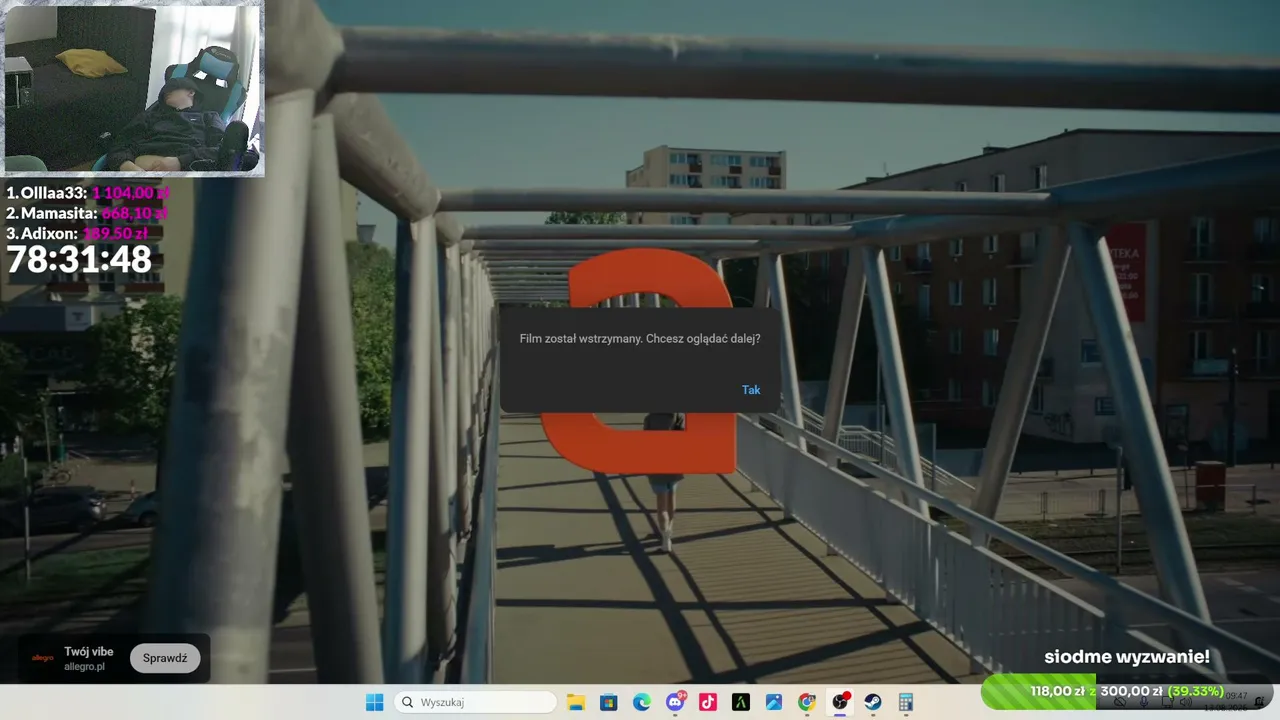1280x720 pixels.
Task: Click the Olllaa33 donor entry
Action: (88, 193)
